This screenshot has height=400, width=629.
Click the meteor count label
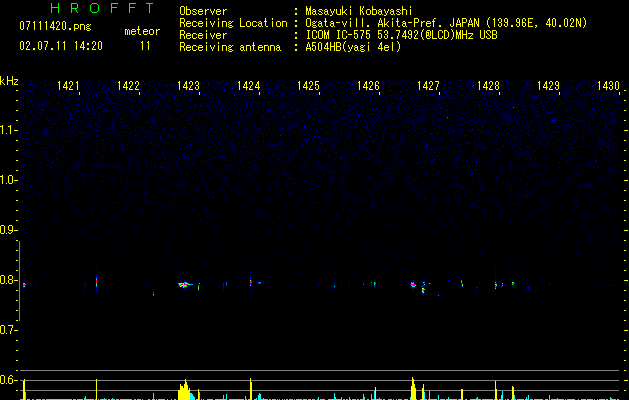pos(142,31)
